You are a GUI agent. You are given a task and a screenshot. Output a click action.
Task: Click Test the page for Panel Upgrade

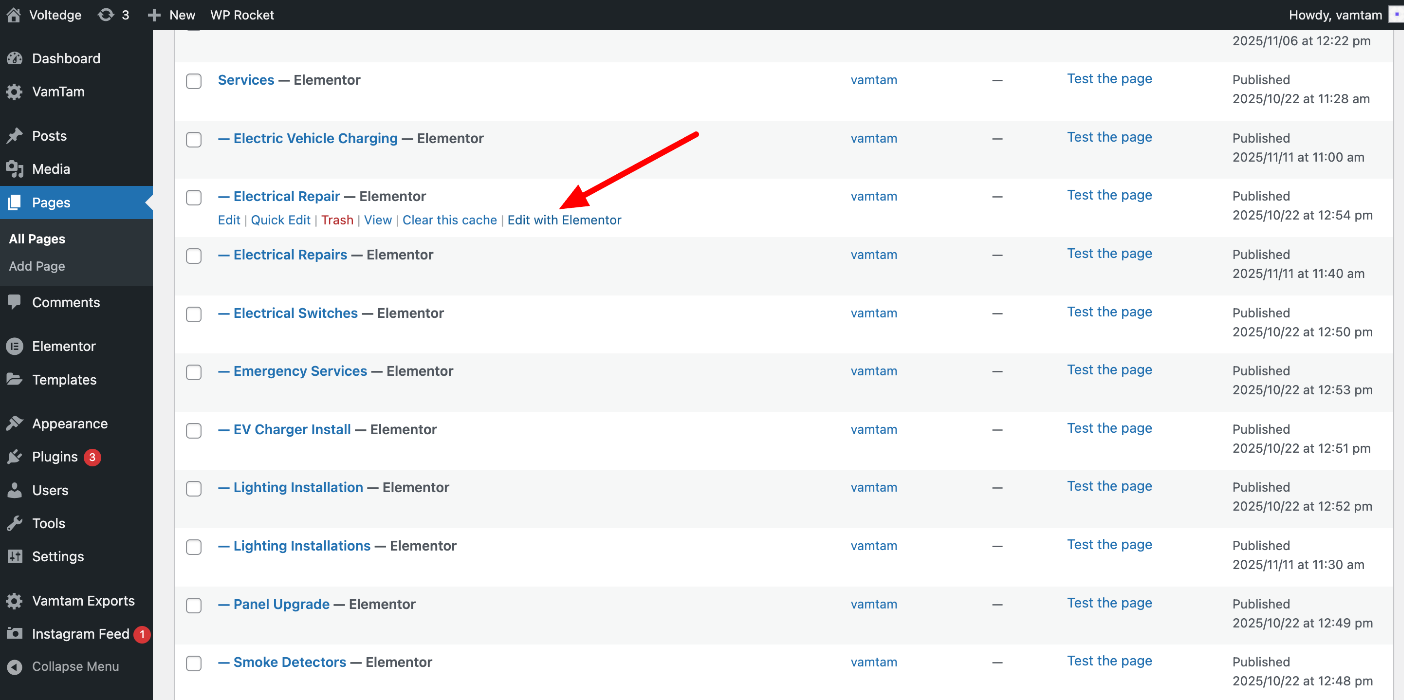click(x=1109, y=603)
